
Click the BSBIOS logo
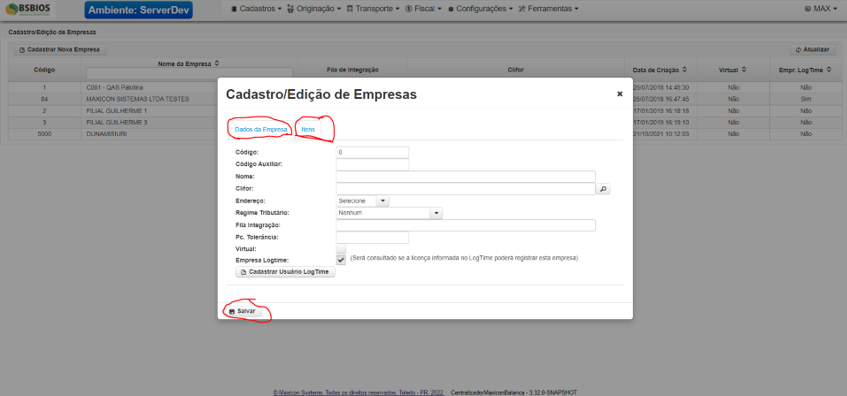[28, 9]
